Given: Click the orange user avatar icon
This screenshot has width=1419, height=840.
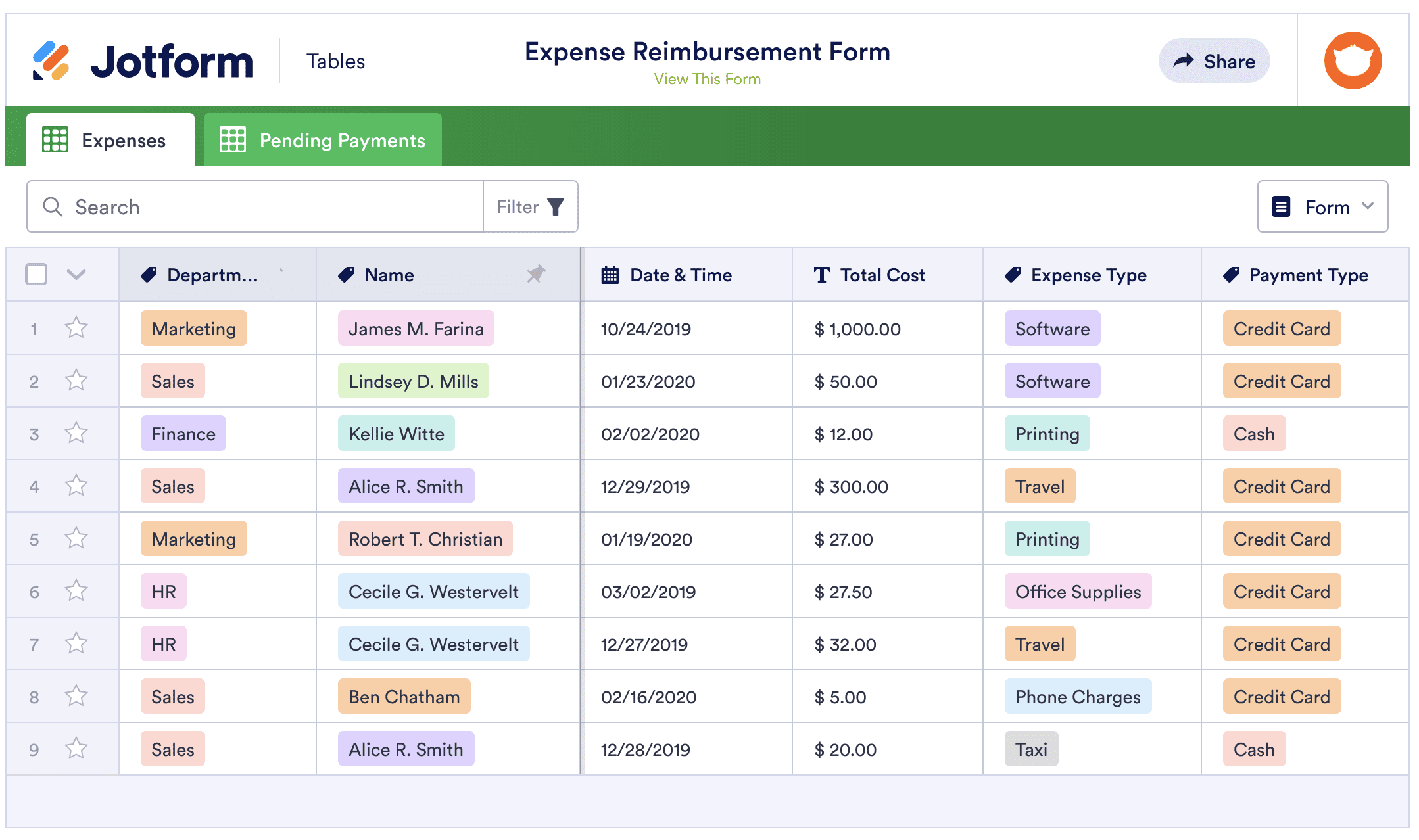Looking at the screenshot, I should (x=1352, y=60).
